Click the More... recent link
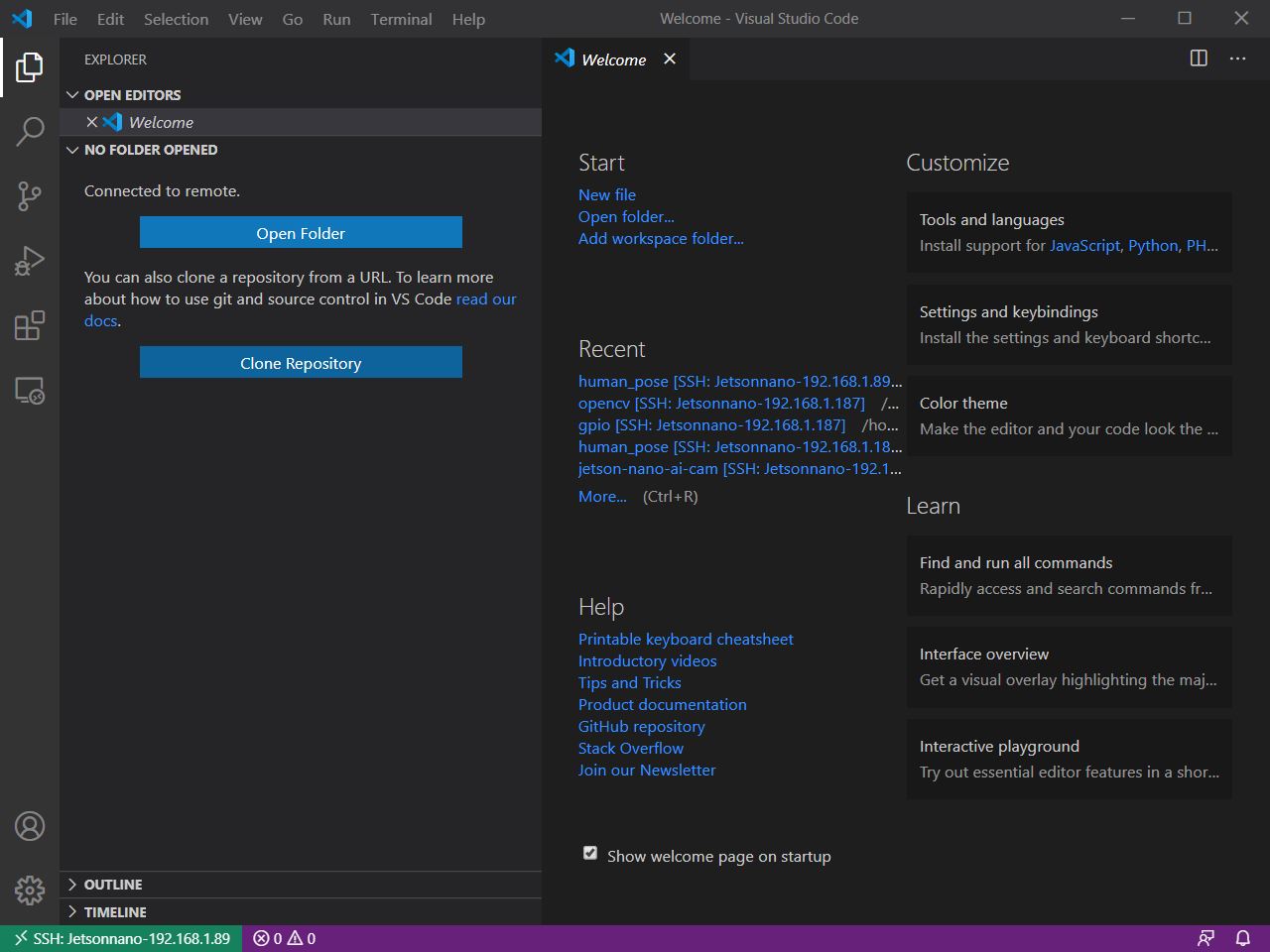 pos(602,497)
